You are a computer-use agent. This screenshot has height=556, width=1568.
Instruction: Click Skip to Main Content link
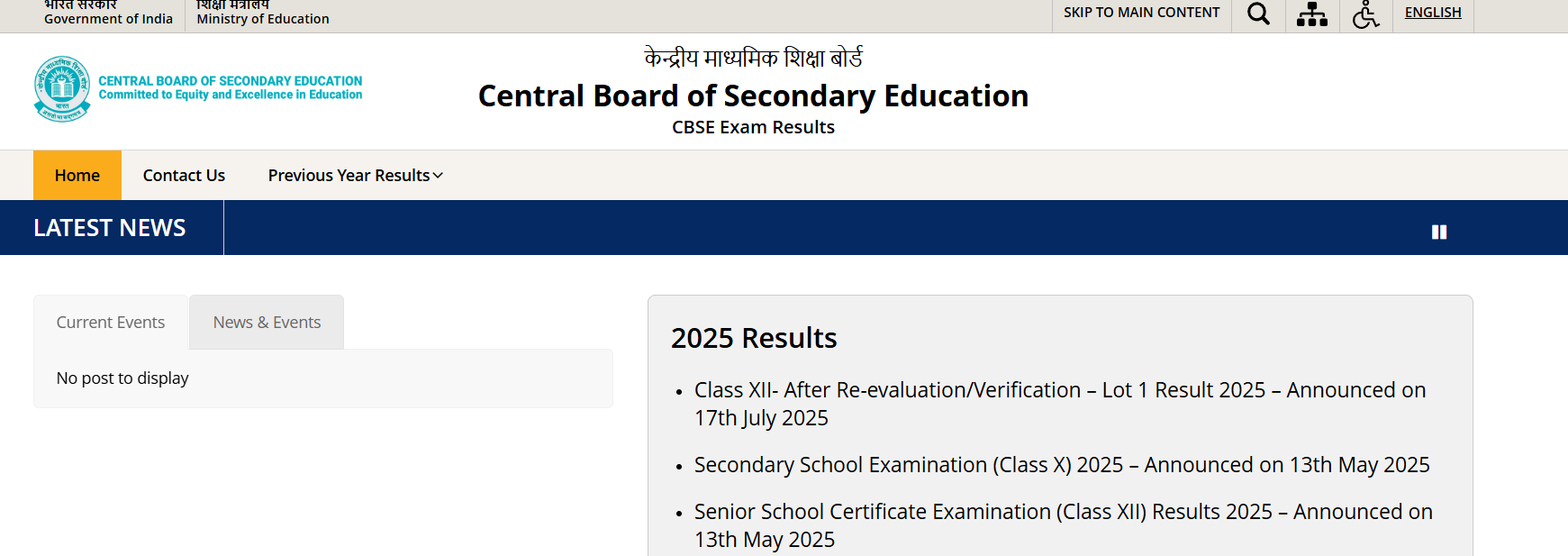[1141, 13]
